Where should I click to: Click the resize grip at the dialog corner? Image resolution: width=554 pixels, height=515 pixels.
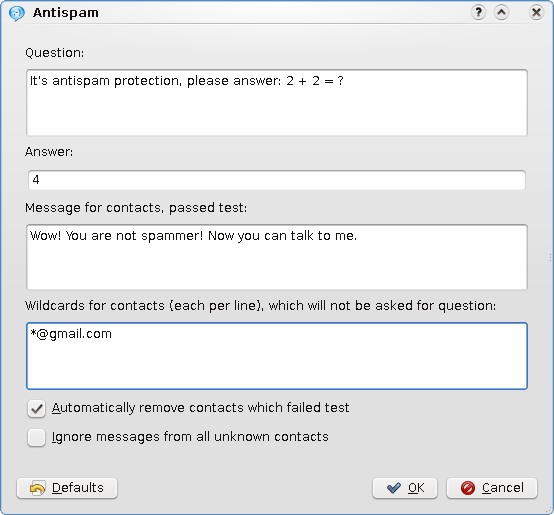tap(549, 510)
